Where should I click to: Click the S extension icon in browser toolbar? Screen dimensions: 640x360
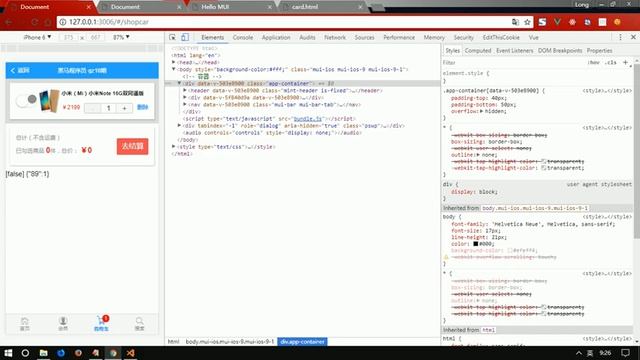click(x=542, y=22)
